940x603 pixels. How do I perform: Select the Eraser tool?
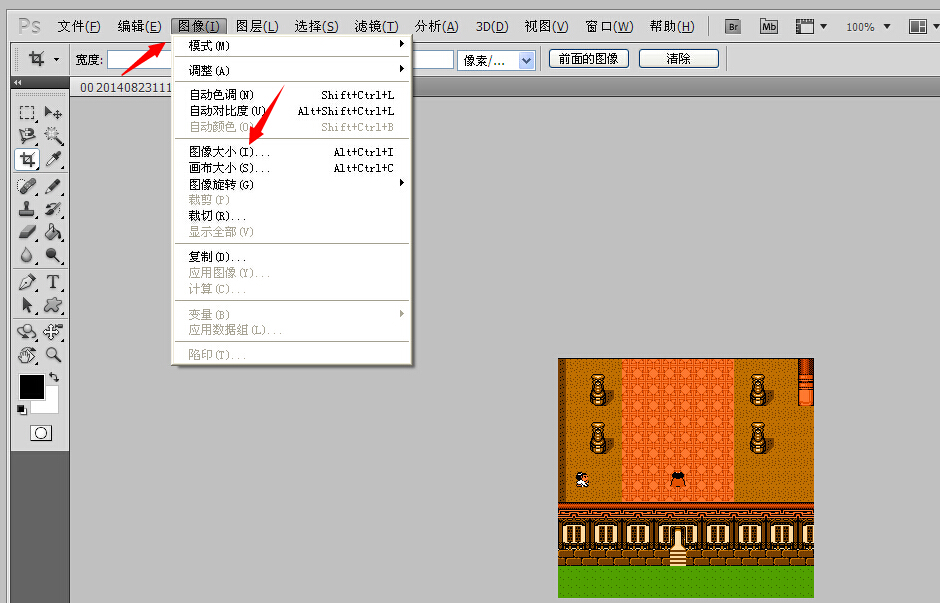pos(26,232)
